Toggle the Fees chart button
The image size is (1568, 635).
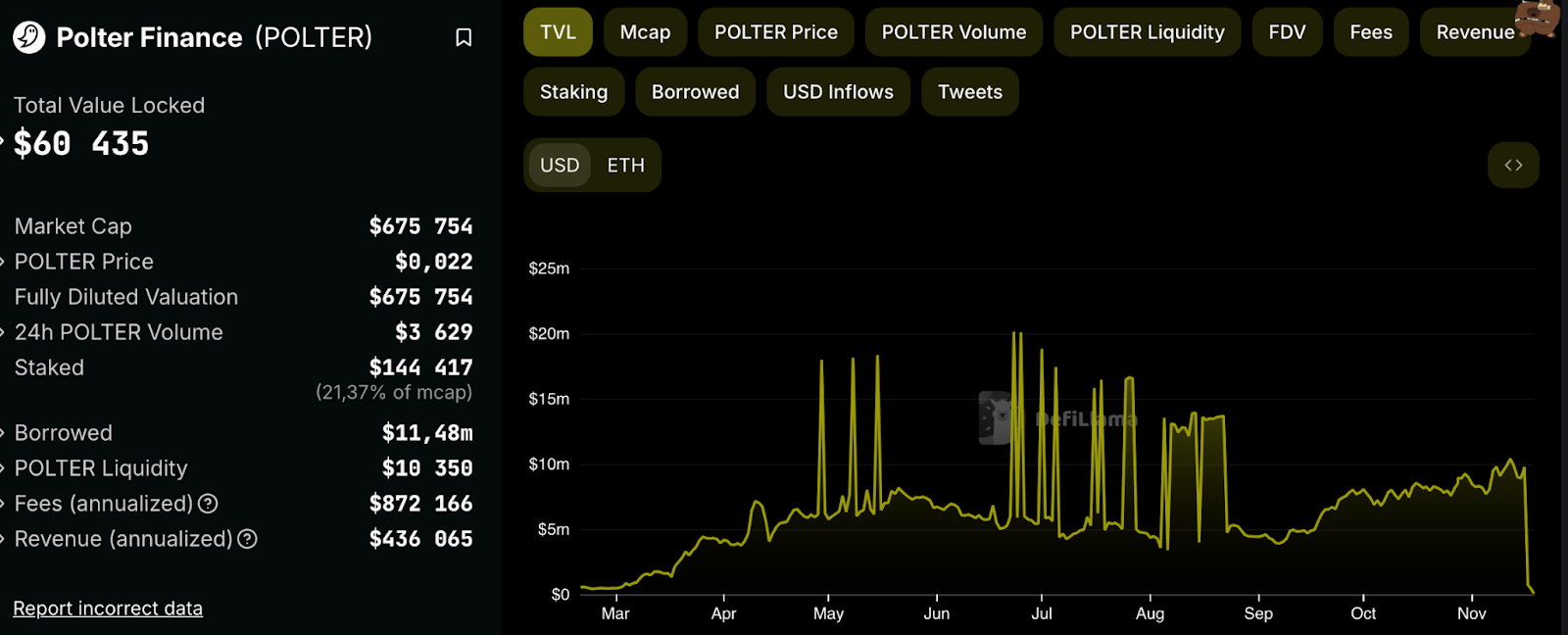click(x=1371, y=32)
